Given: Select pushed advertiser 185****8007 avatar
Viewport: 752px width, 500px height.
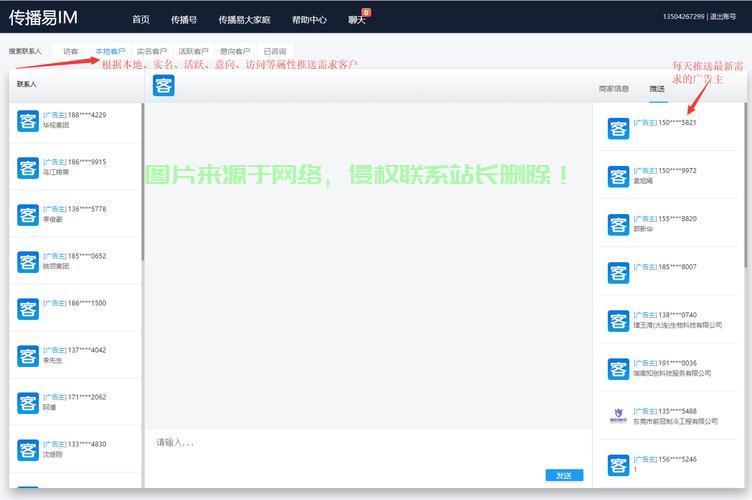Looking at the screenshot, I should pos(618,273).
